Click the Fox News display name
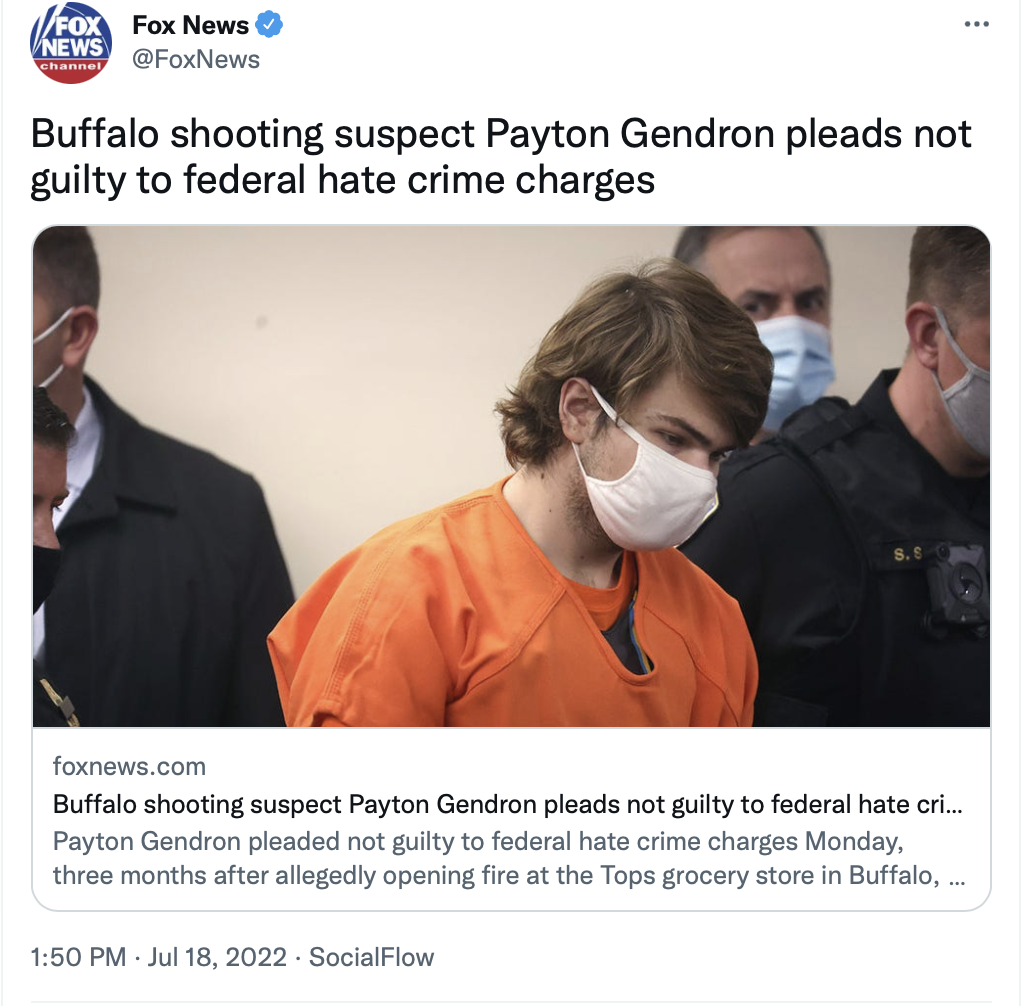This screenshot has width=1032, height=1006. [191, 25]
